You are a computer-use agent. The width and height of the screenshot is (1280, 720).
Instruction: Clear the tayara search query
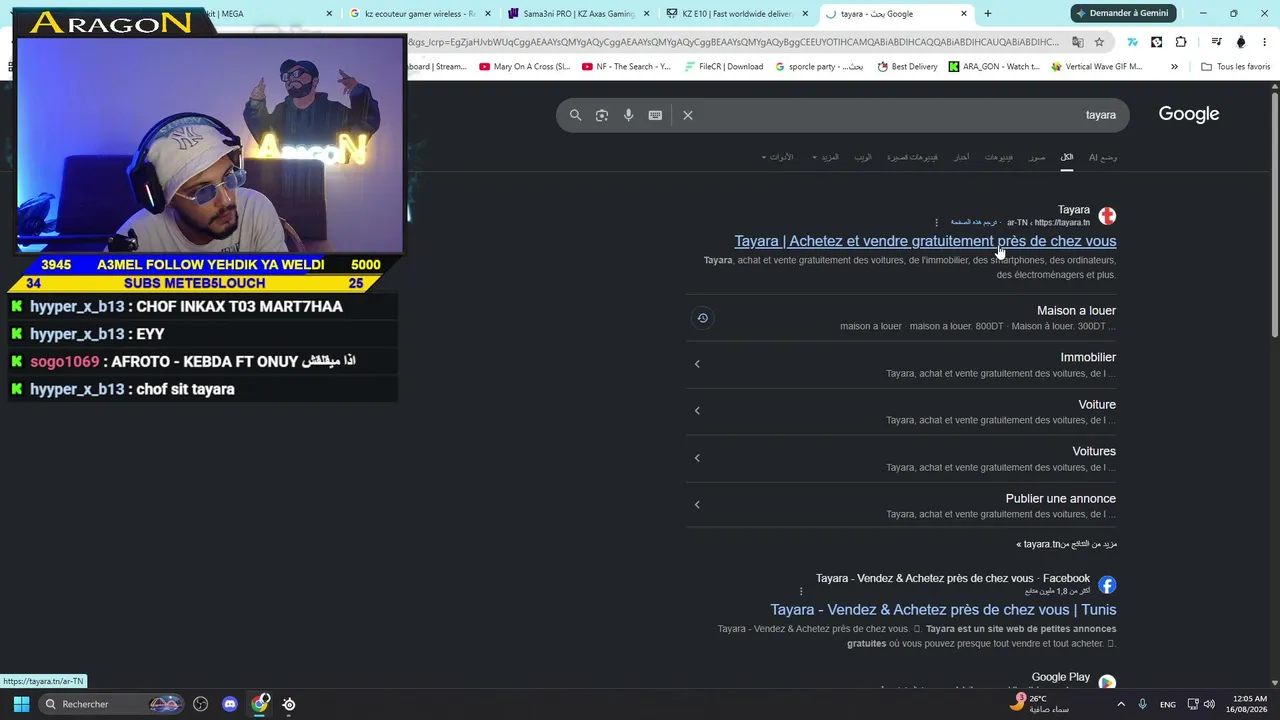(x=688, y=115)
